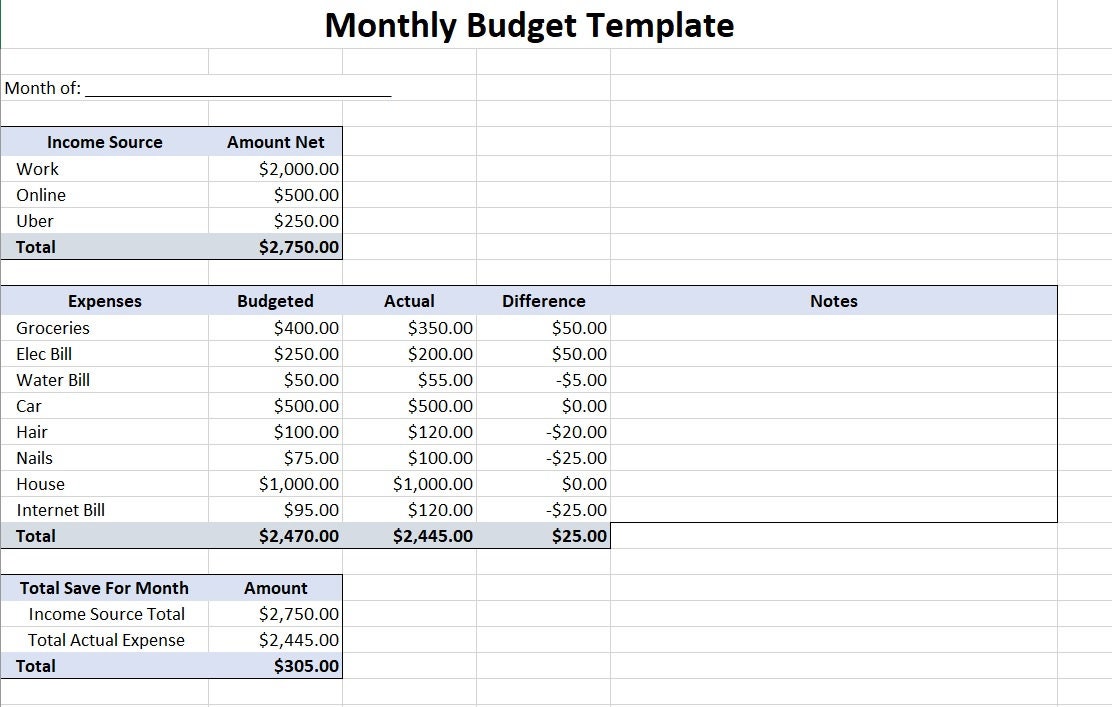Select the Notes column header

coord(833,301)
